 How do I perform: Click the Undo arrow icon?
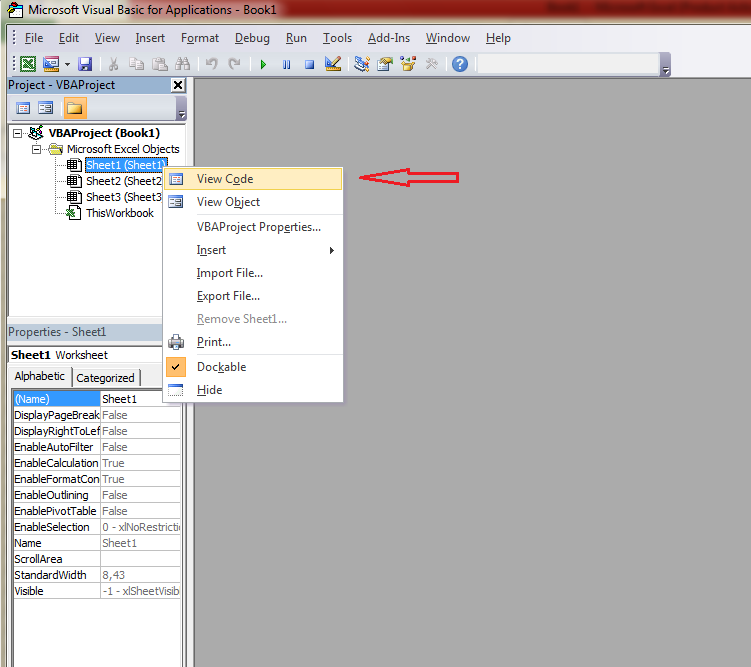(211, 64)
